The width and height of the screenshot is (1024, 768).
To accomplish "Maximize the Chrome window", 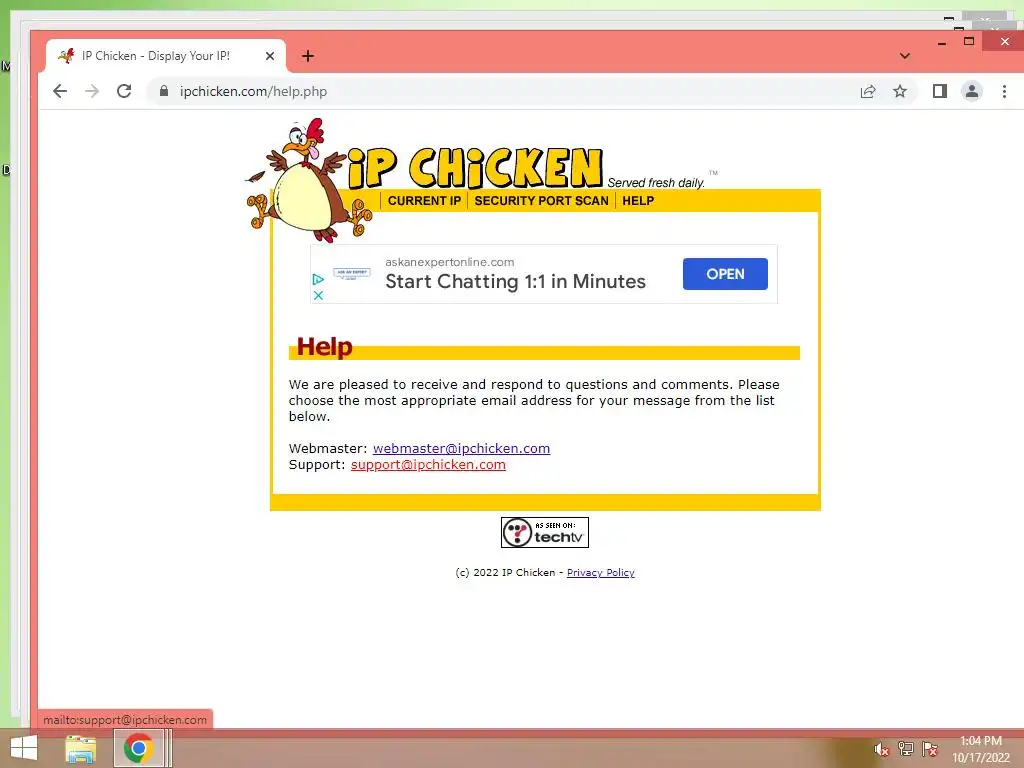I will point(969,41).
